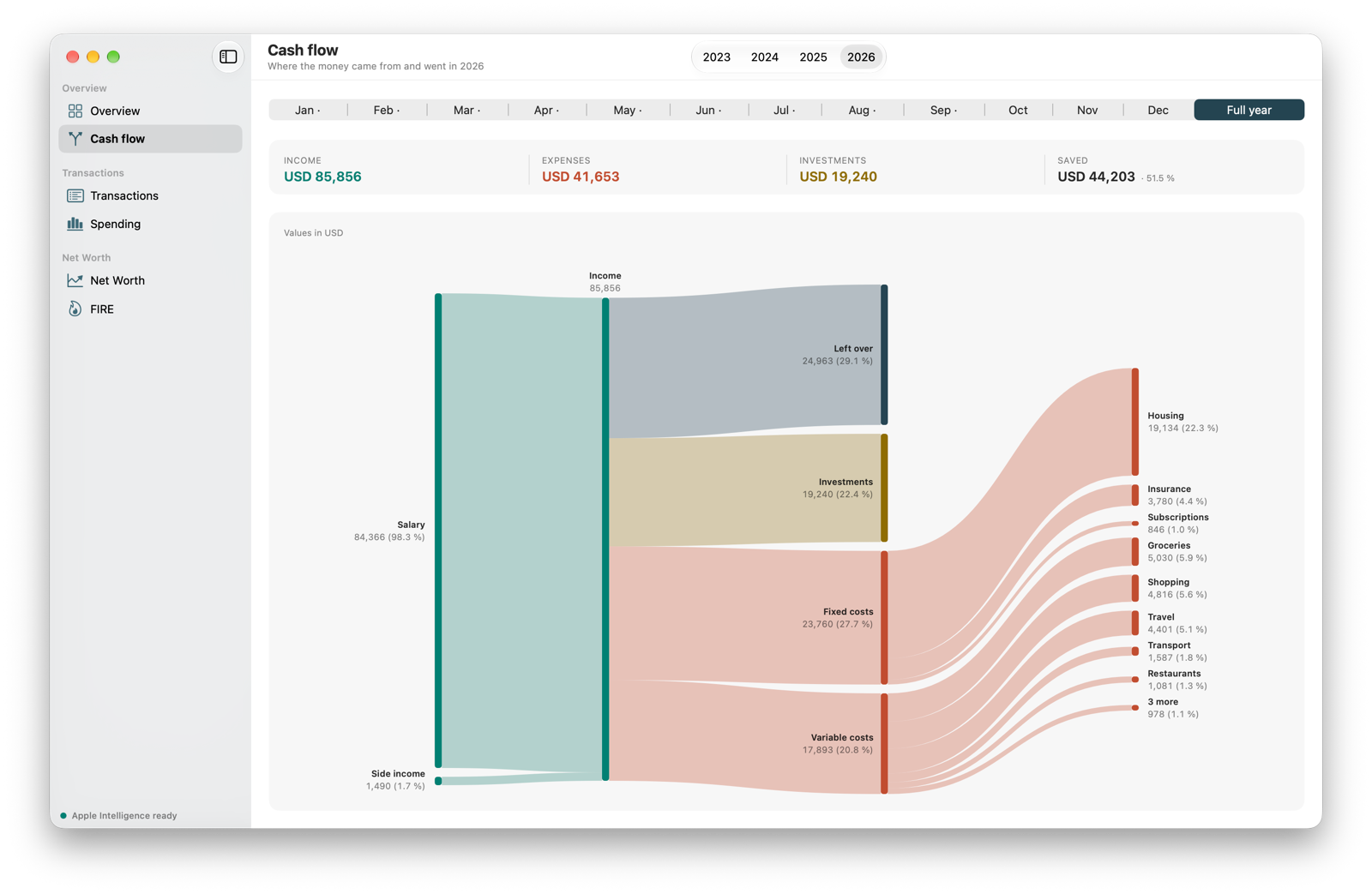Click the Cash flow branch icon

click(x=75, y=138)
